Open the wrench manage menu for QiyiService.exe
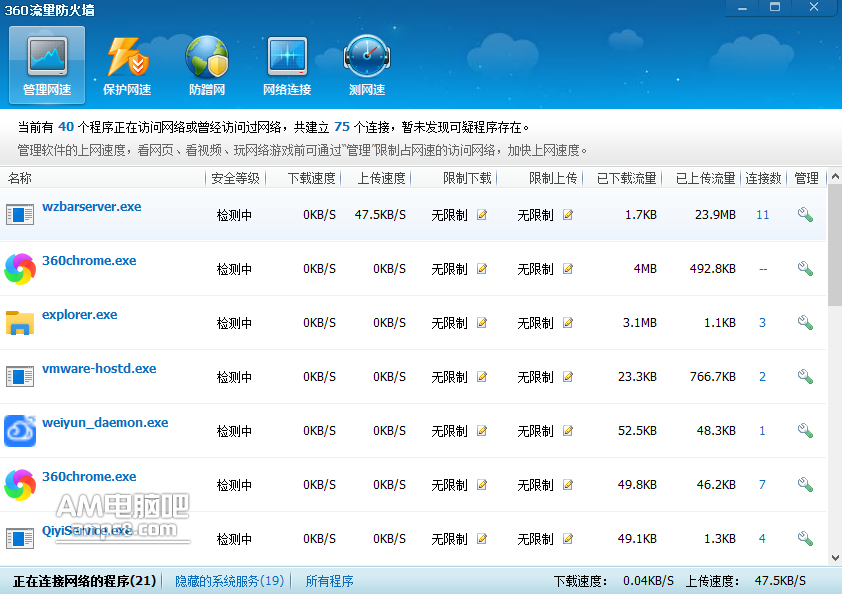This screenshot has height=594, width=842. coord(805,539)
